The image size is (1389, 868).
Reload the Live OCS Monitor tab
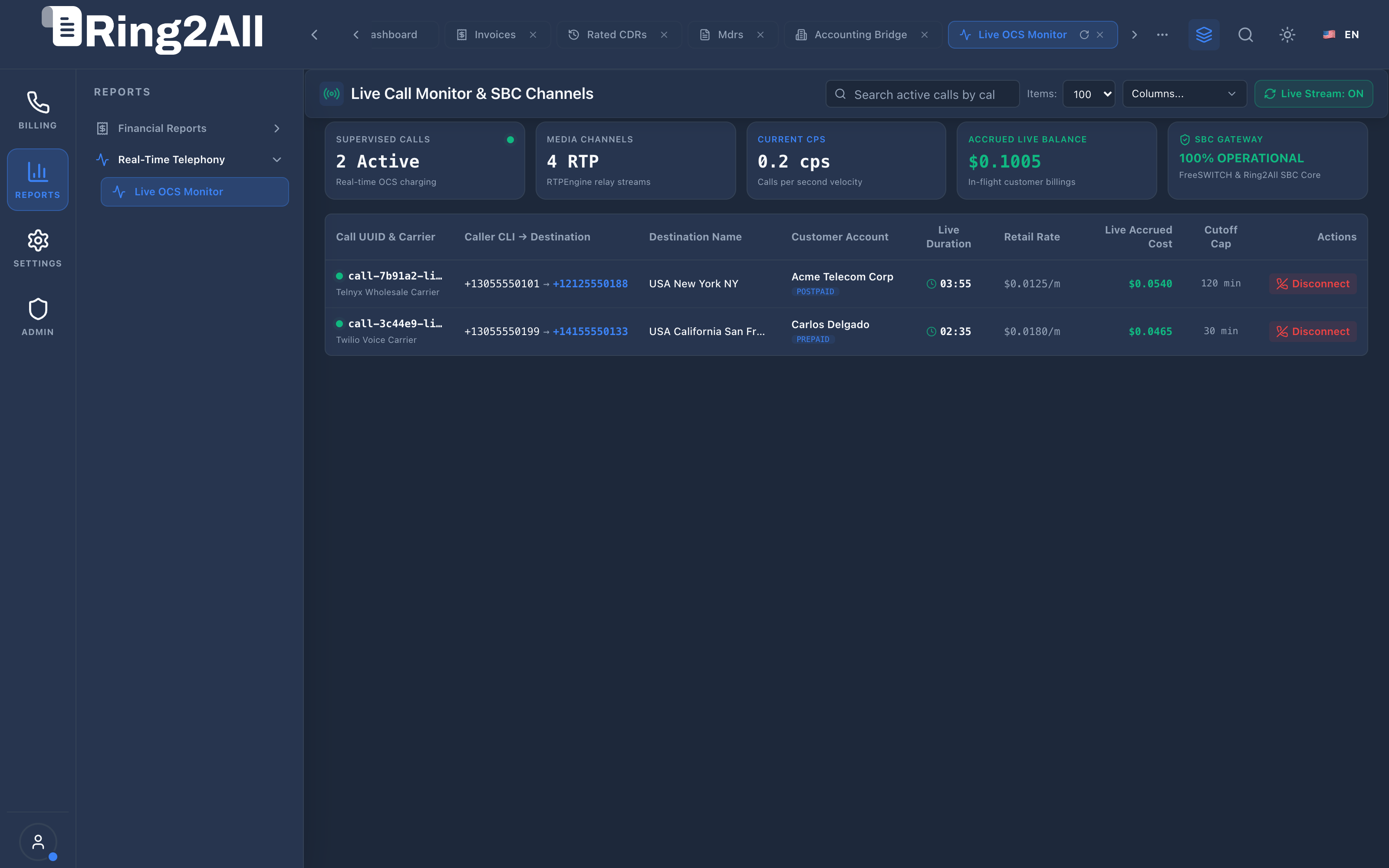click(1084, 34)
